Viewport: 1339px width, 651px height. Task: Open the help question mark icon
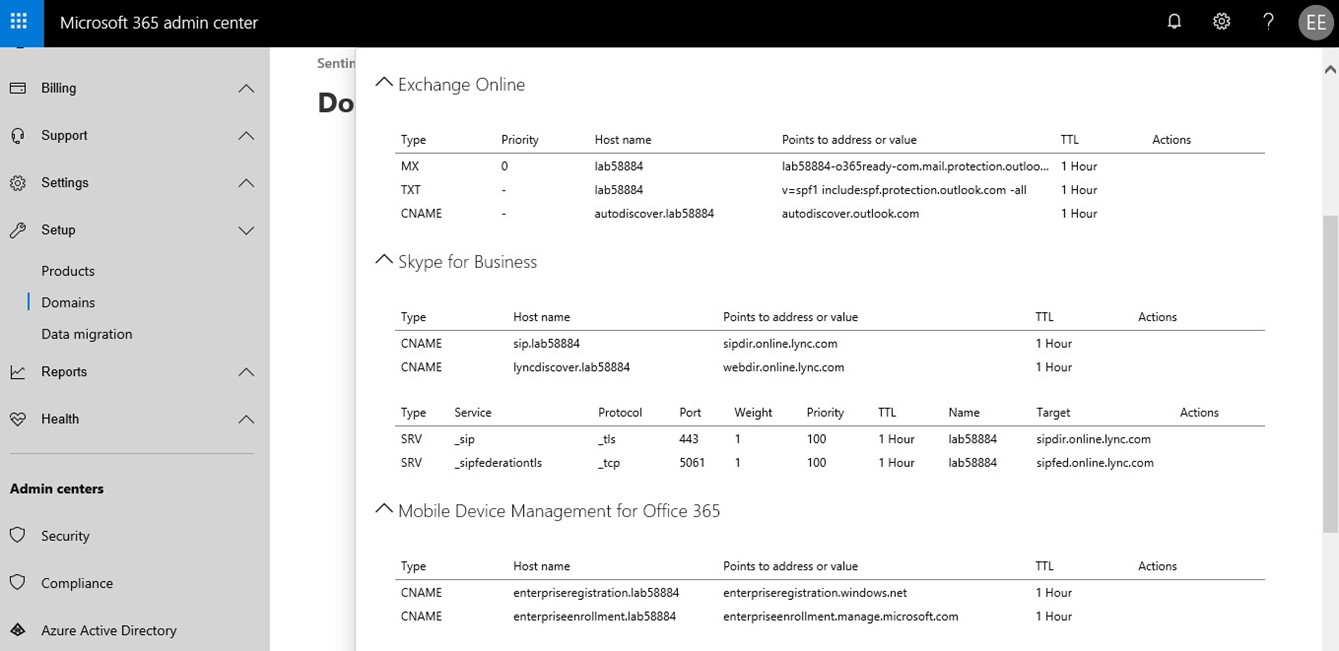1268,22
